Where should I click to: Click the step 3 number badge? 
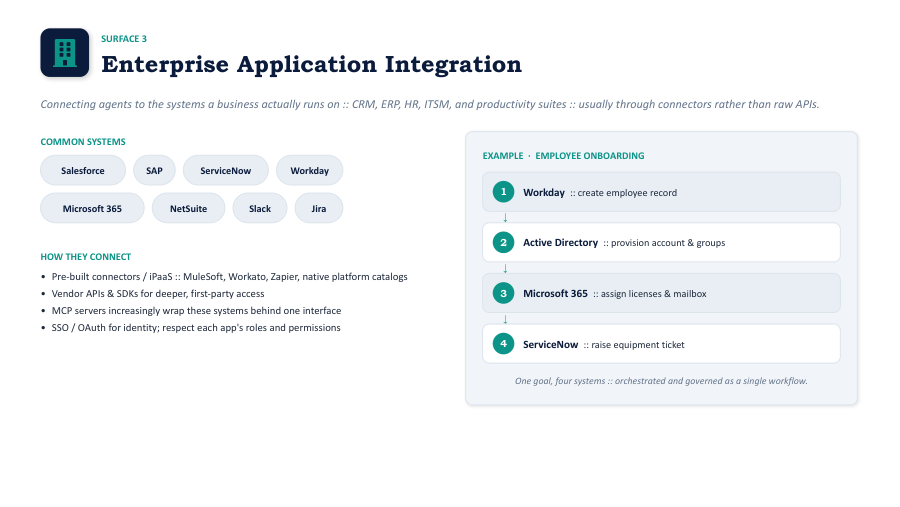pos(503,293)
